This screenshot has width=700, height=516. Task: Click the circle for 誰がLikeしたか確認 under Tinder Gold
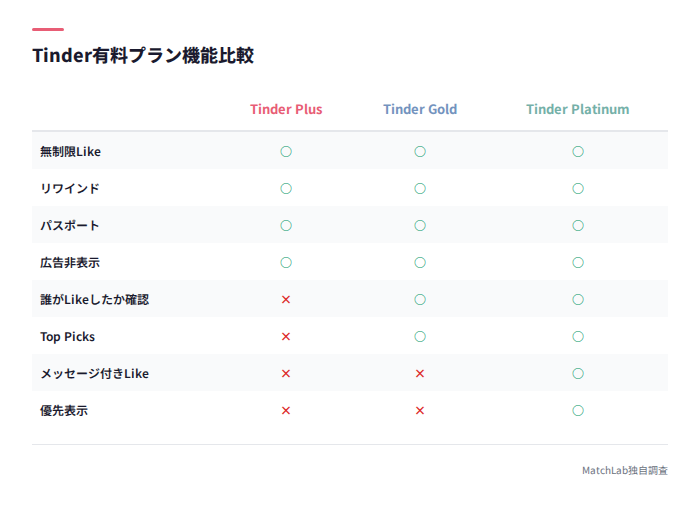[420, 300]
